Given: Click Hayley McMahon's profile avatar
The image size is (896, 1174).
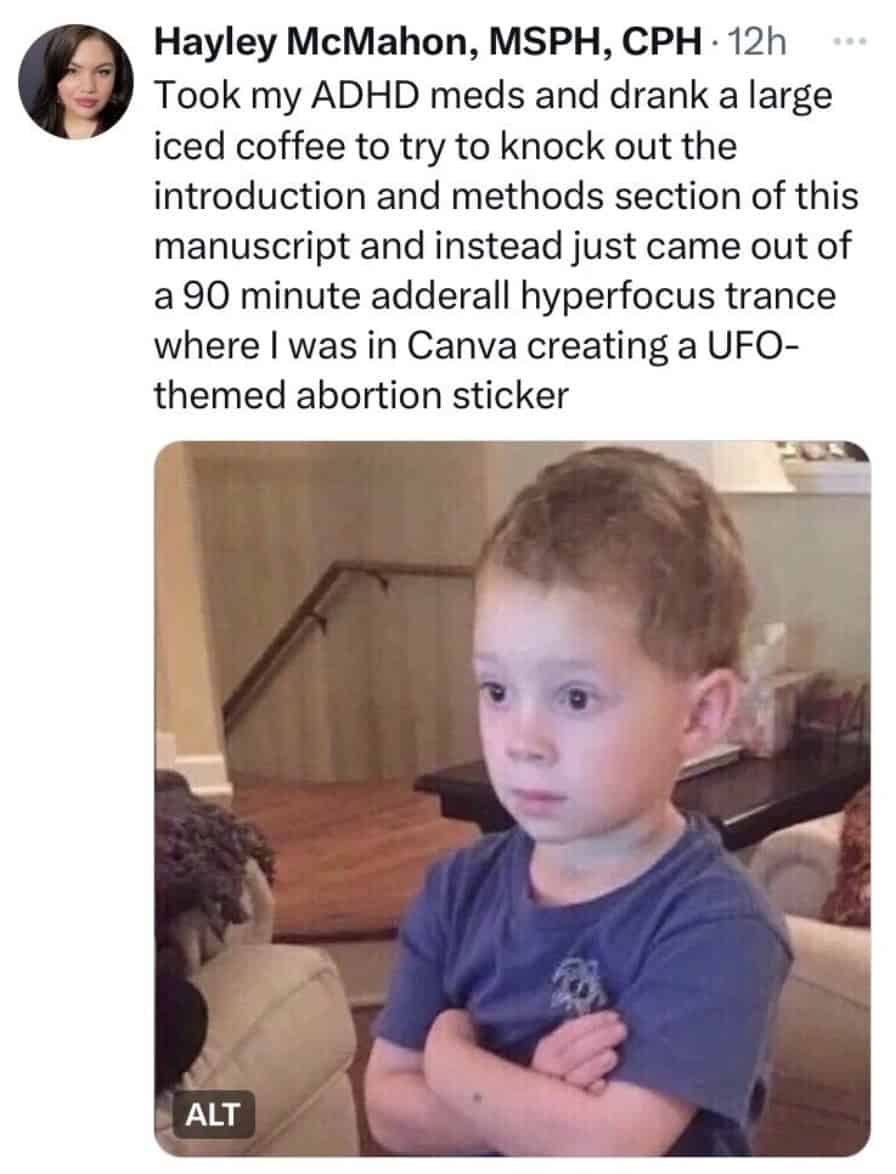Looking at the screenshot, I should coord(76,82).
